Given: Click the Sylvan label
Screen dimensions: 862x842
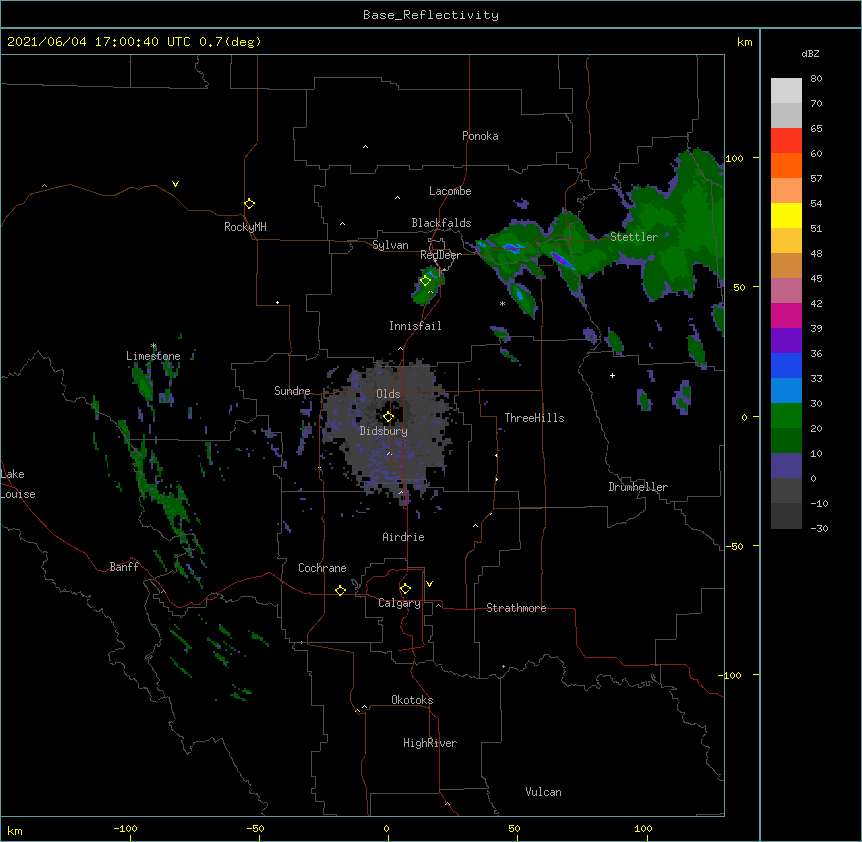Looking at the screenshot, I should point(390,245).
